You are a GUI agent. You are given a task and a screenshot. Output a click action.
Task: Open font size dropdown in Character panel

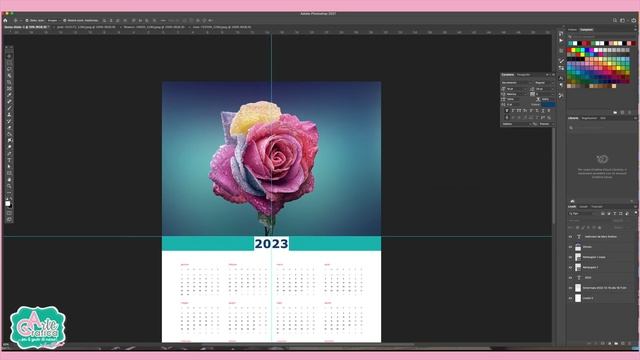pos(517,89)
